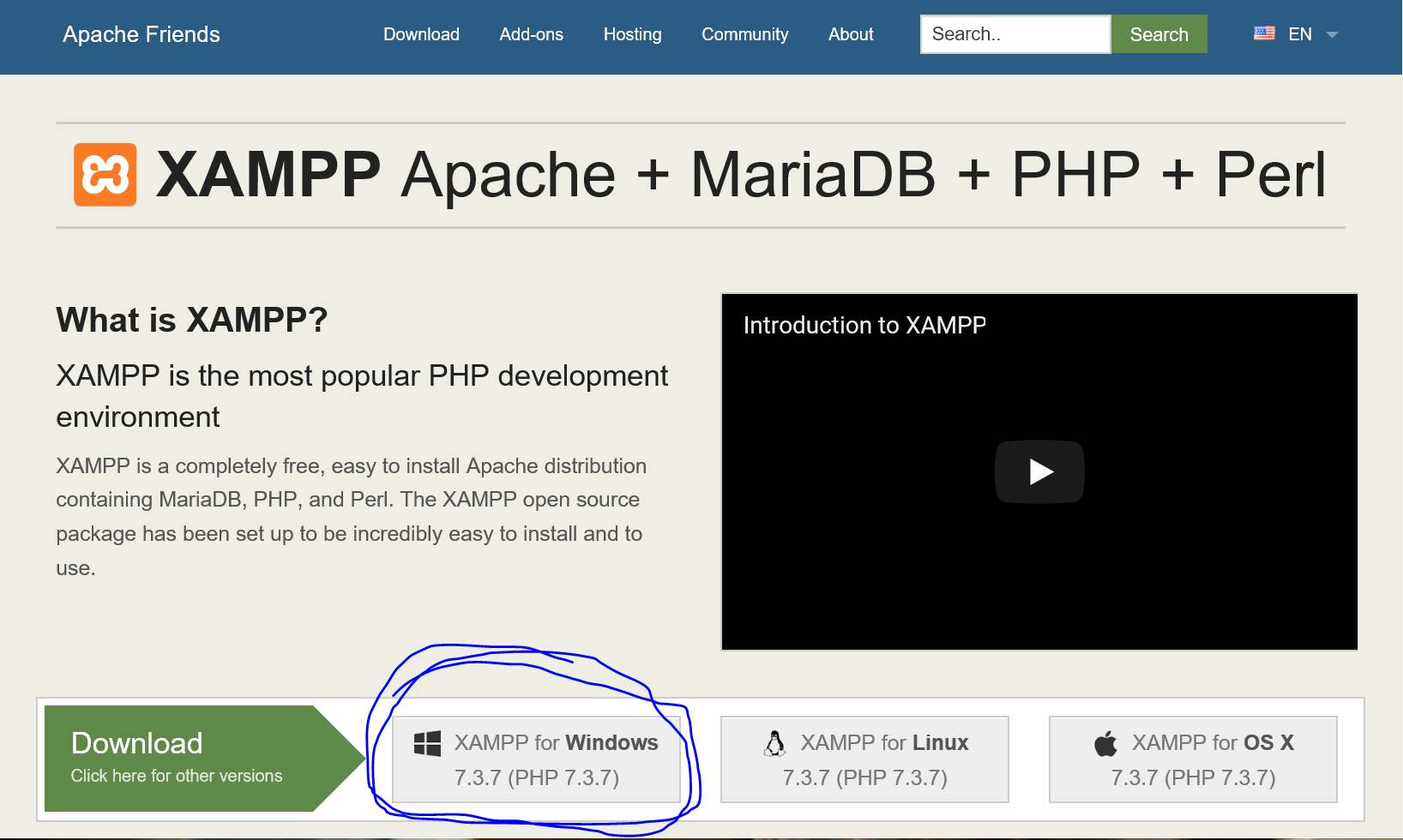Focus the Search input field
Screen dimensions: 1403x840
[x=1015, y=34]
